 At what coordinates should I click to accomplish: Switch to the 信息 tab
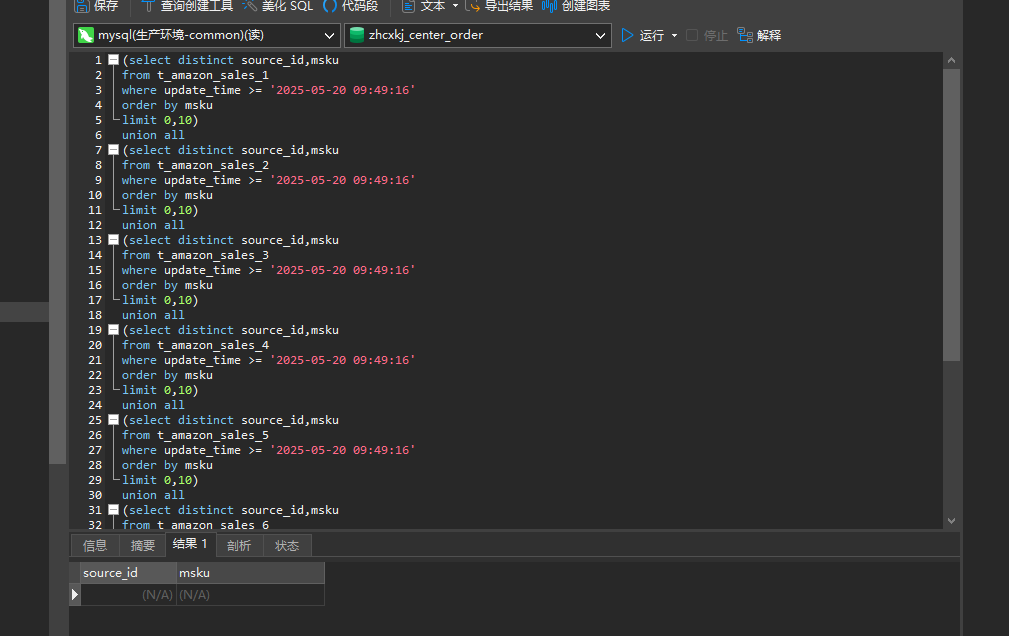click(95, 546)
